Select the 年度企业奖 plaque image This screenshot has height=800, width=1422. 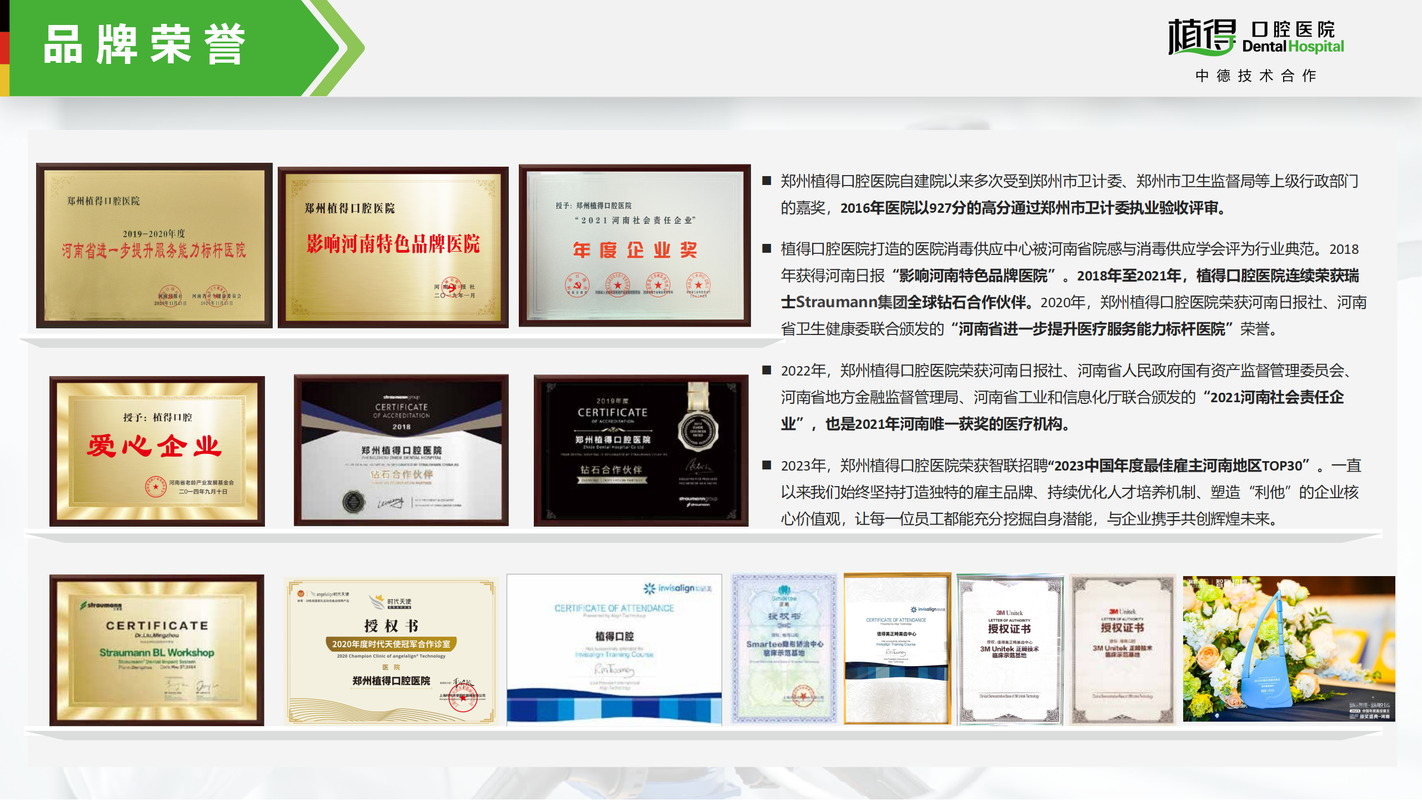pos(634,245)
